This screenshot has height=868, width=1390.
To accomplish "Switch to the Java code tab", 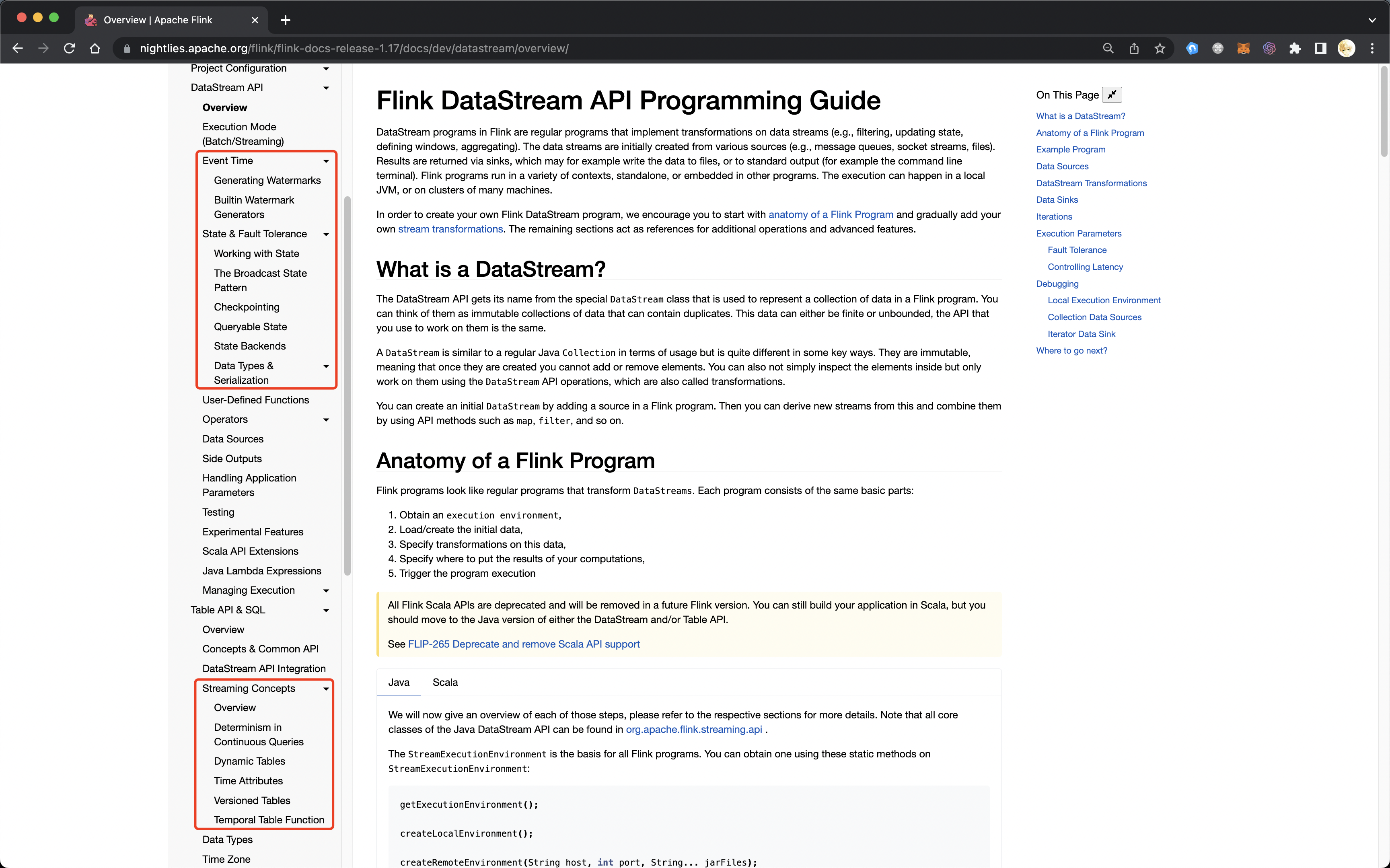I will pyautogui.click(x=398, y=682).
